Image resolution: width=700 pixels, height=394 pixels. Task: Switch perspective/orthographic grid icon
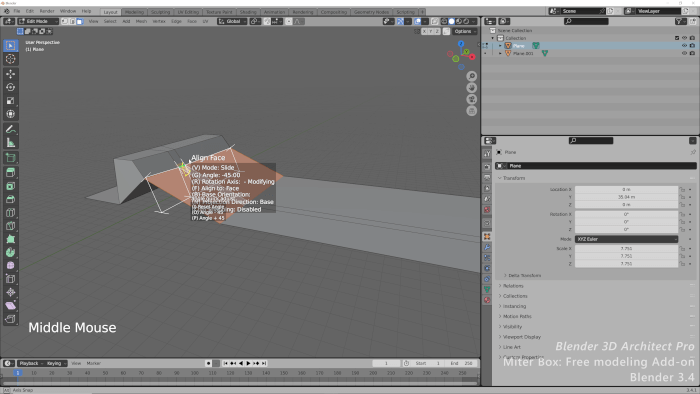pyautogui.click(x=471, y=111)
